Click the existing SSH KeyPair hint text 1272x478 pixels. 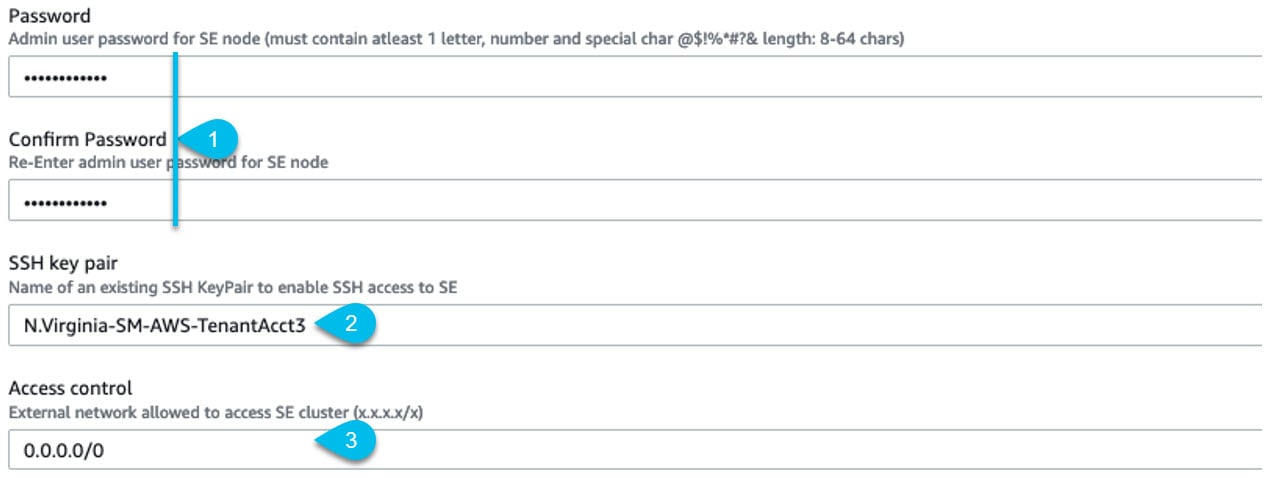click(x=247, y=288)
